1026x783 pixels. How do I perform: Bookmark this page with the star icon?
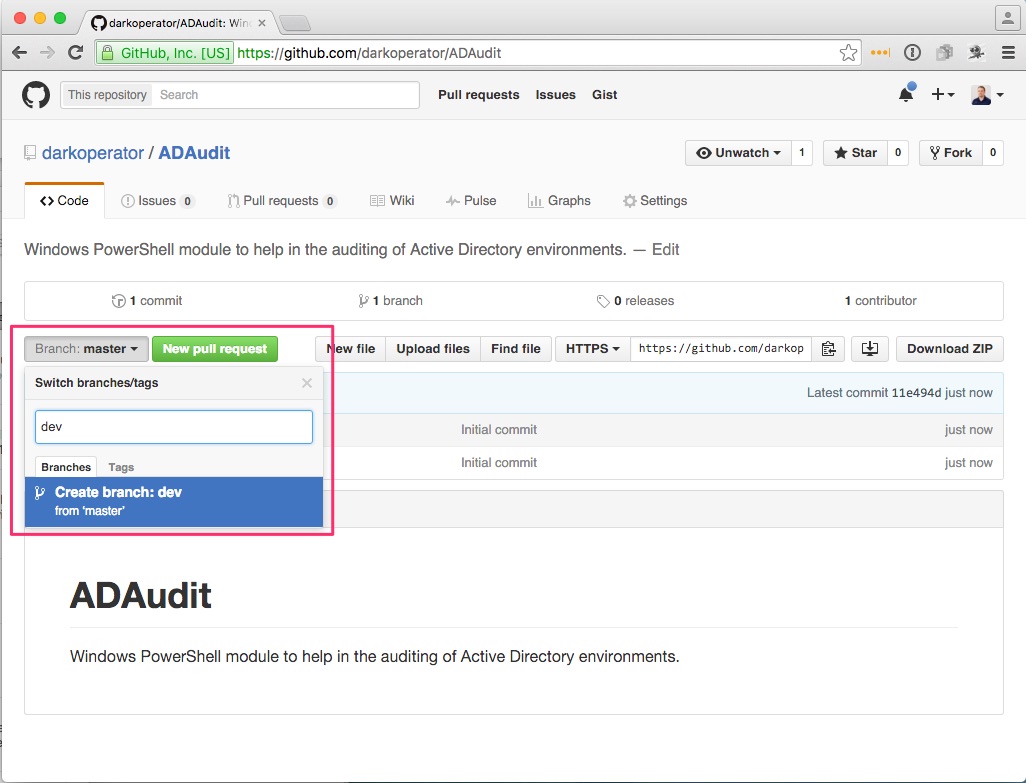[848, 53]
